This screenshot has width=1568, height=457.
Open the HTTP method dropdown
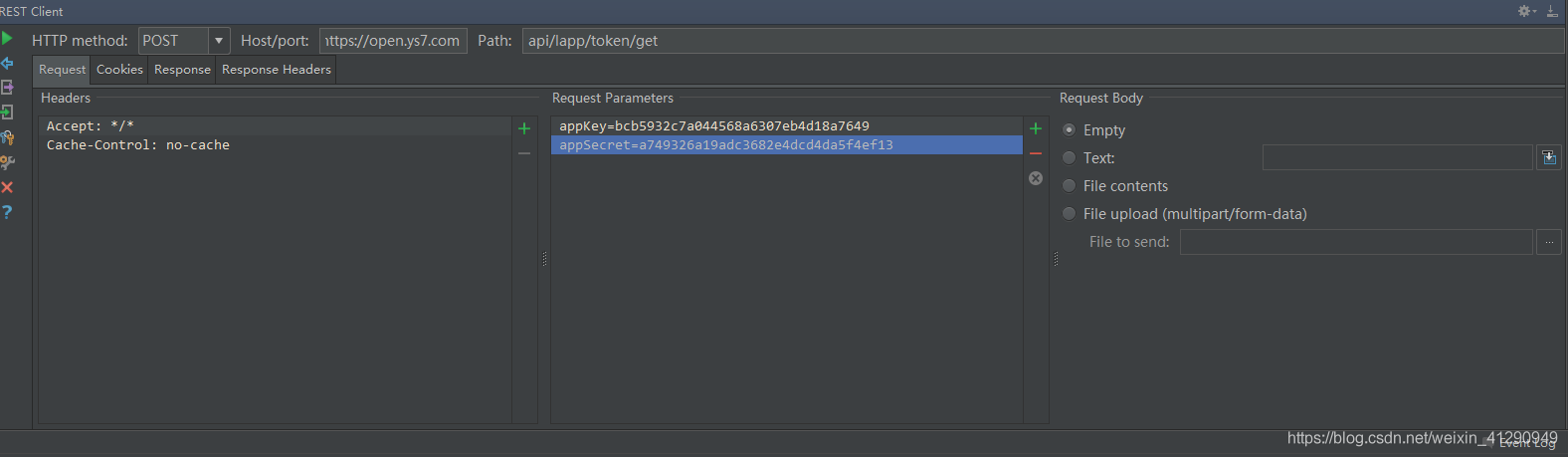[x=219, y=41]
